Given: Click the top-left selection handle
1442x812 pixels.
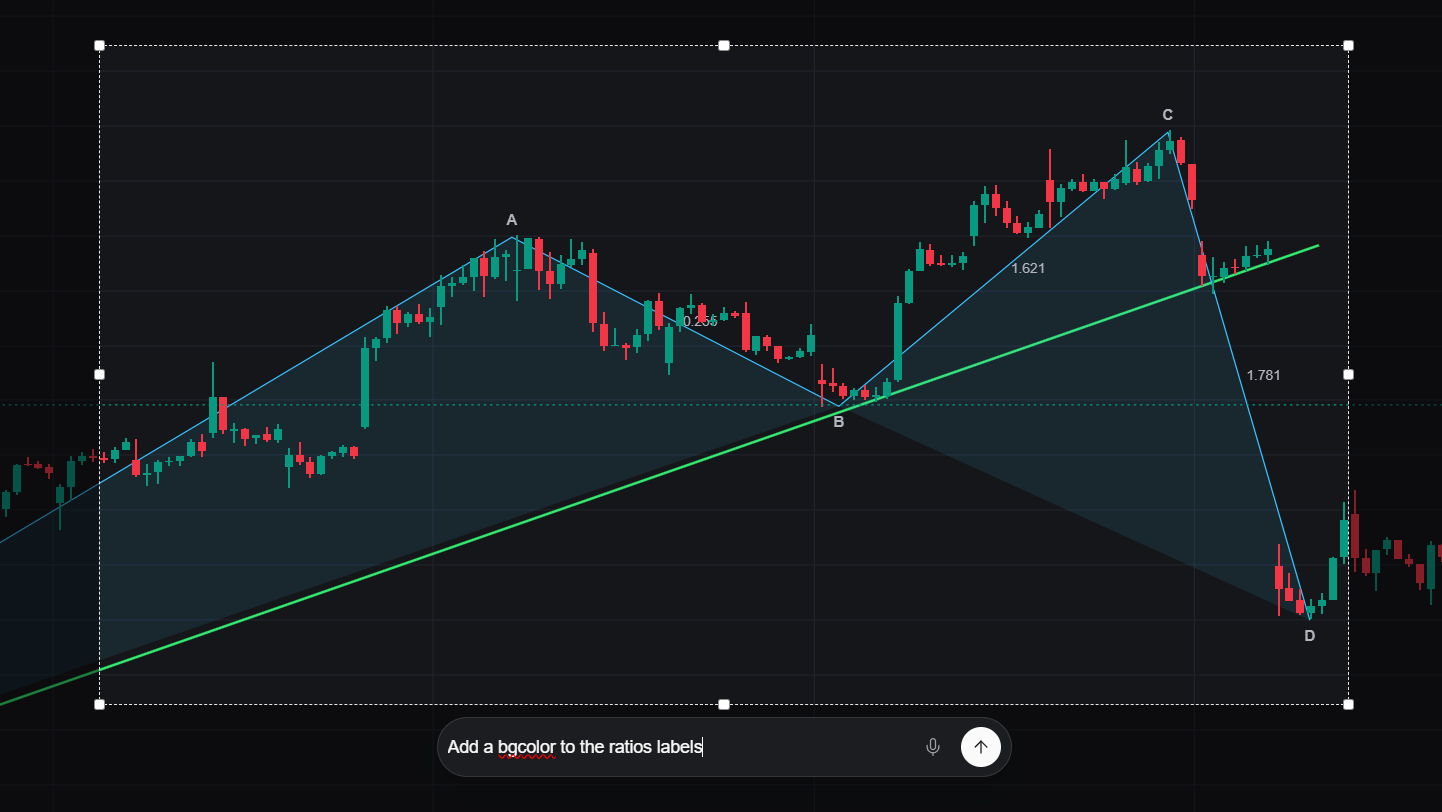Looking at the screenshot, I should tap(99, 45).
